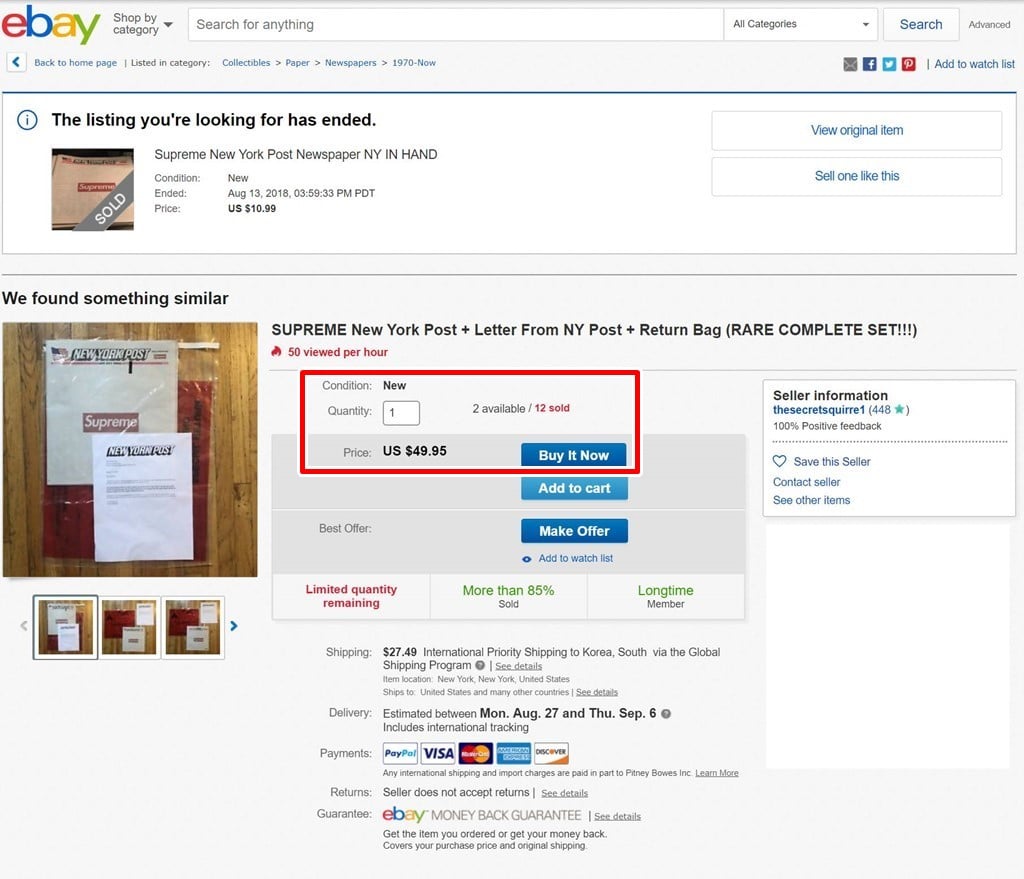Click eye icon Add to watch list
Viewport: 1024px width, 879px height.
[526, 559]
